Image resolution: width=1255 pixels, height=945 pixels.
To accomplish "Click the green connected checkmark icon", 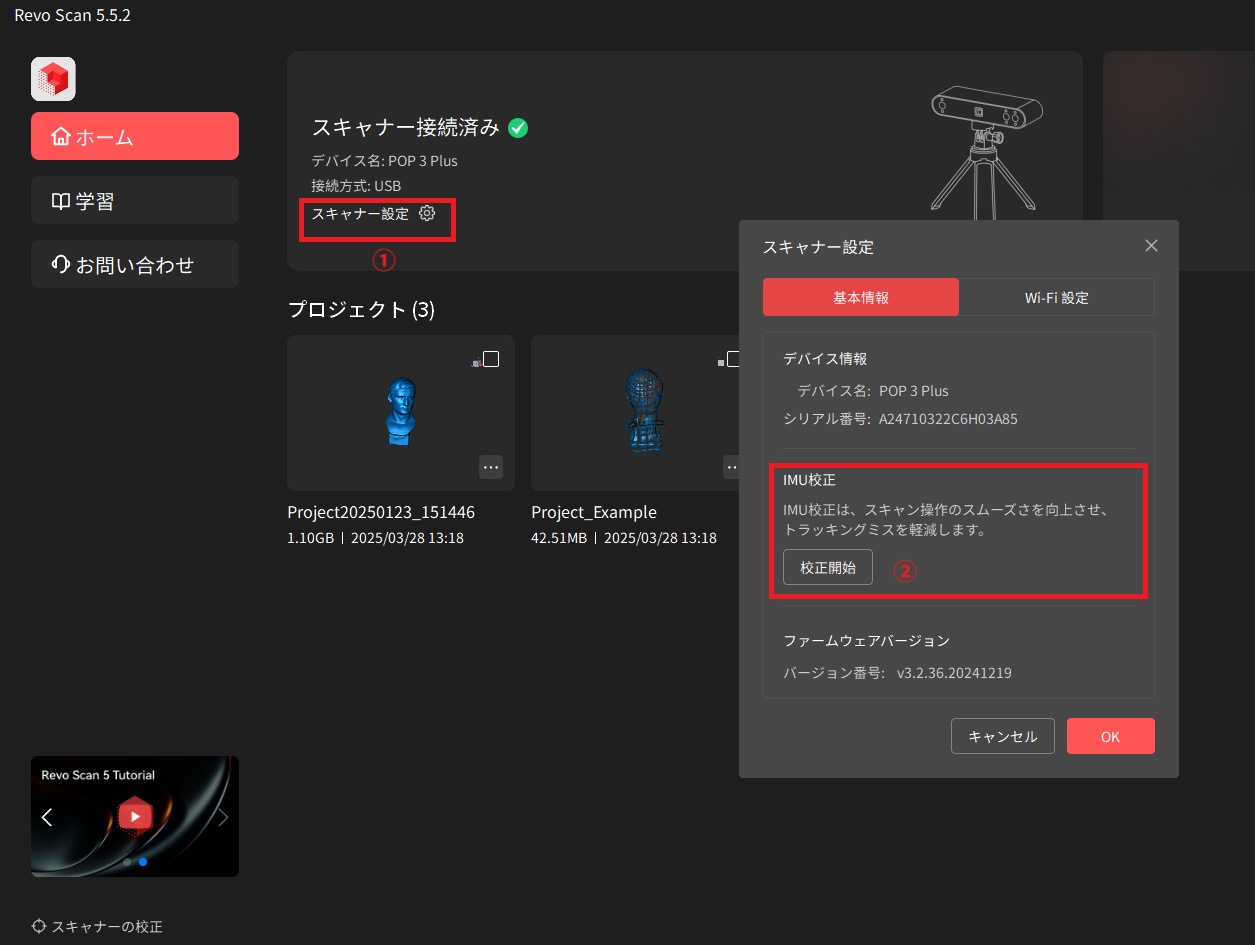I will (x=518, y=127).
